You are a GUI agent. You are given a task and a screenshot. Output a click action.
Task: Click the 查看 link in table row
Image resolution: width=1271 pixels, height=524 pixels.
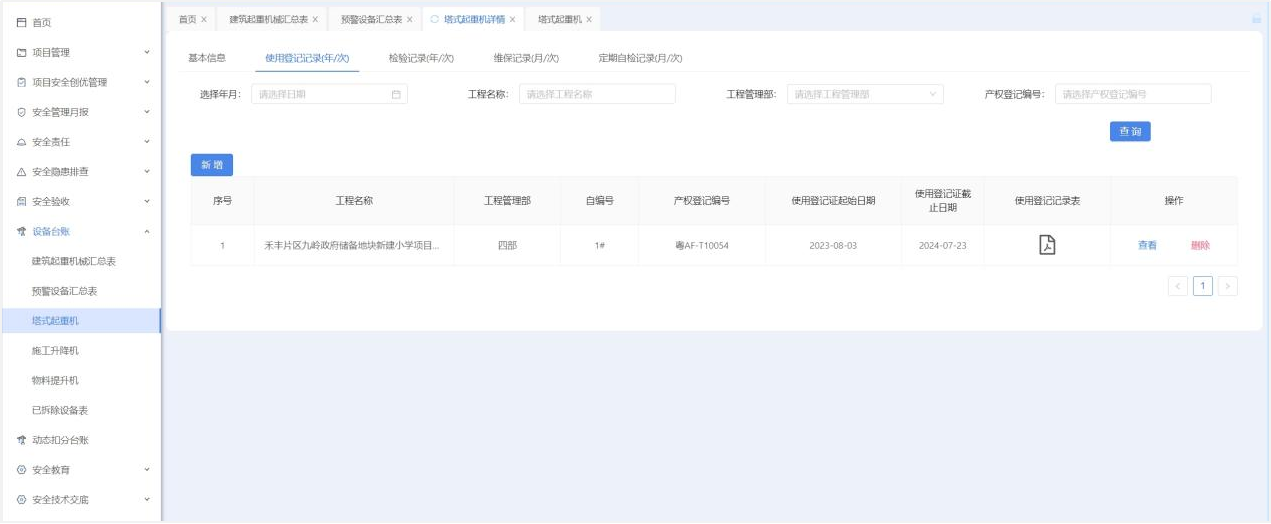[x=1147, y=245]
